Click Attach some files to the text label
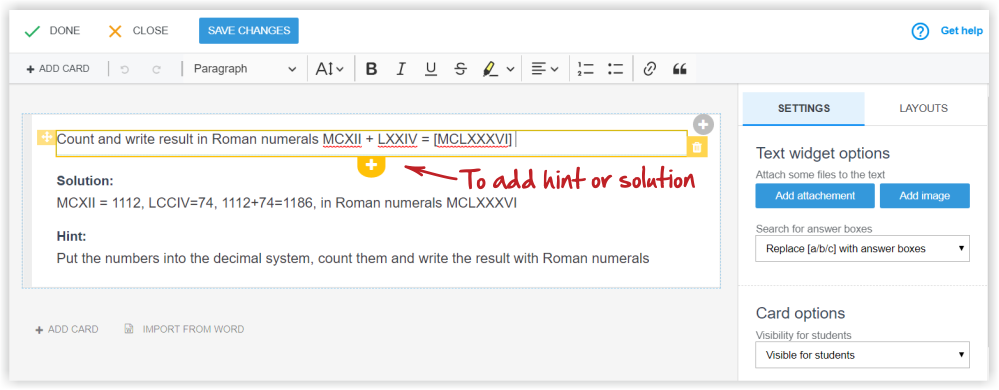 [x=821, y=175]
